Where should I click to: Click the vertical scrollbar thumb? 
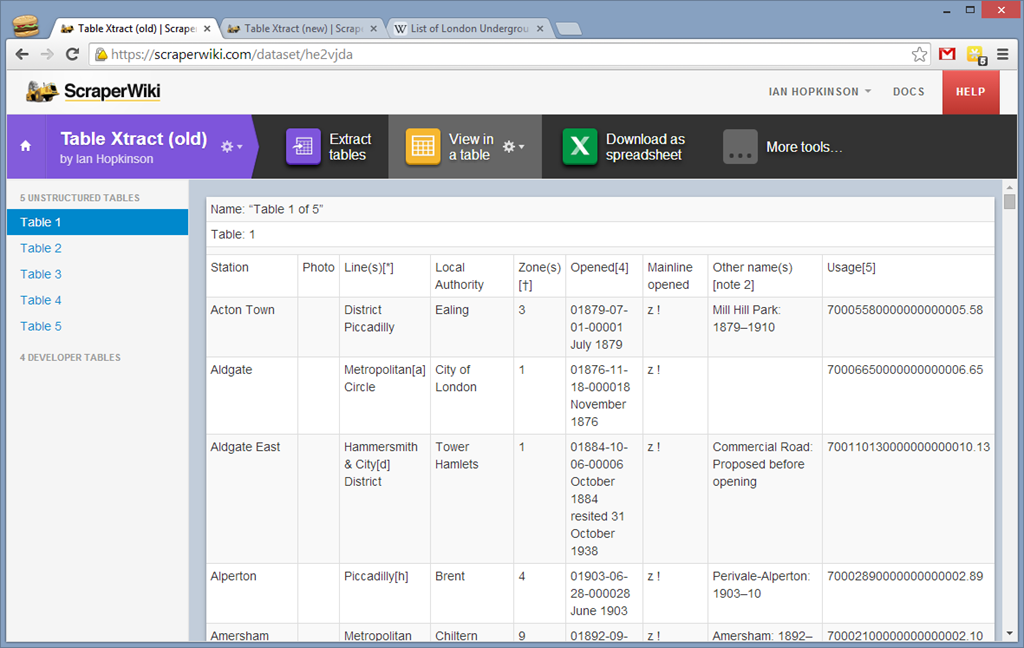pyautogui.click(x=1010, y=201)
